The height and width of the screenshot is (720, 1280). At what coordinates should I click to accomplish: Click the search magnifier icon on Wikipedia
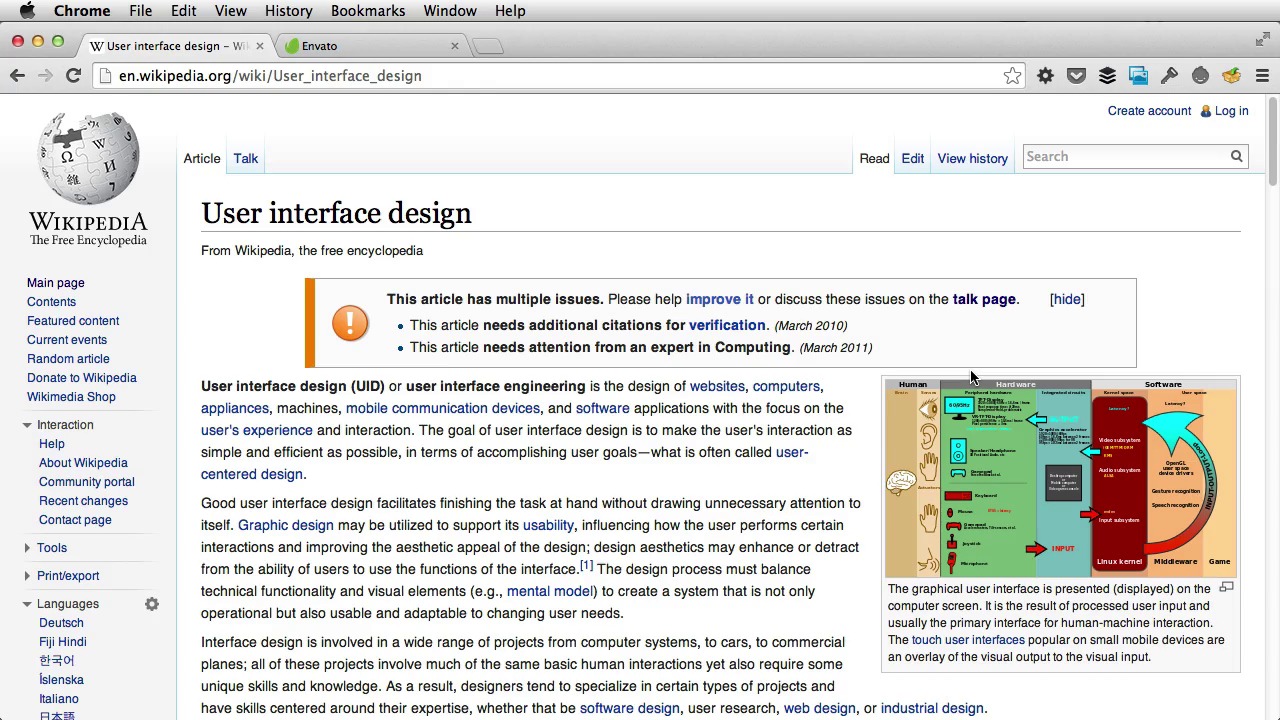point(1236,157)
